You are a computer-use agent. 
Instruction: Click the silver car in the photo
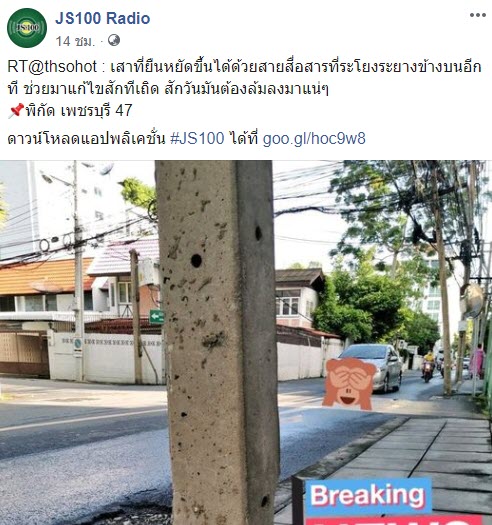coord(374,367)
